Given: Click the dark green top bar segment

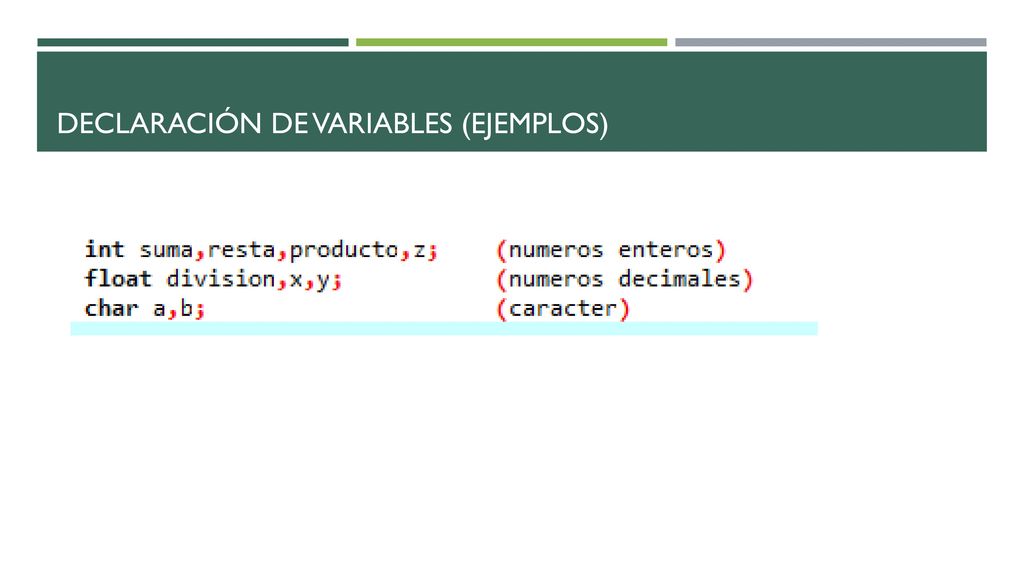Looking at the screenshot, I should 193,42.
